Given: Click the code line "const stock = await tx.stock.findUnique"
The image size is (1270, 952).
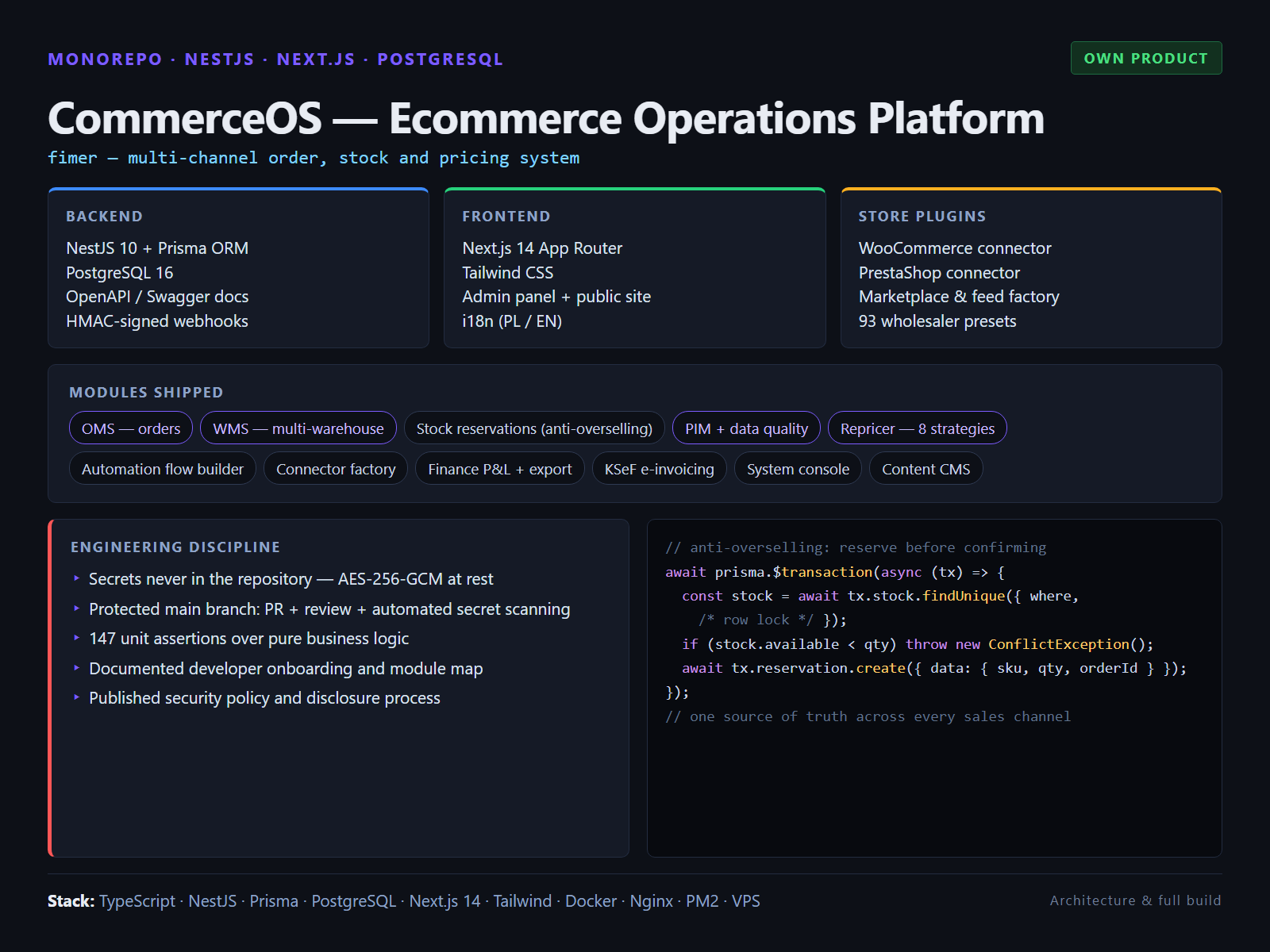Looking at the screenshot, I should point(880,596).
